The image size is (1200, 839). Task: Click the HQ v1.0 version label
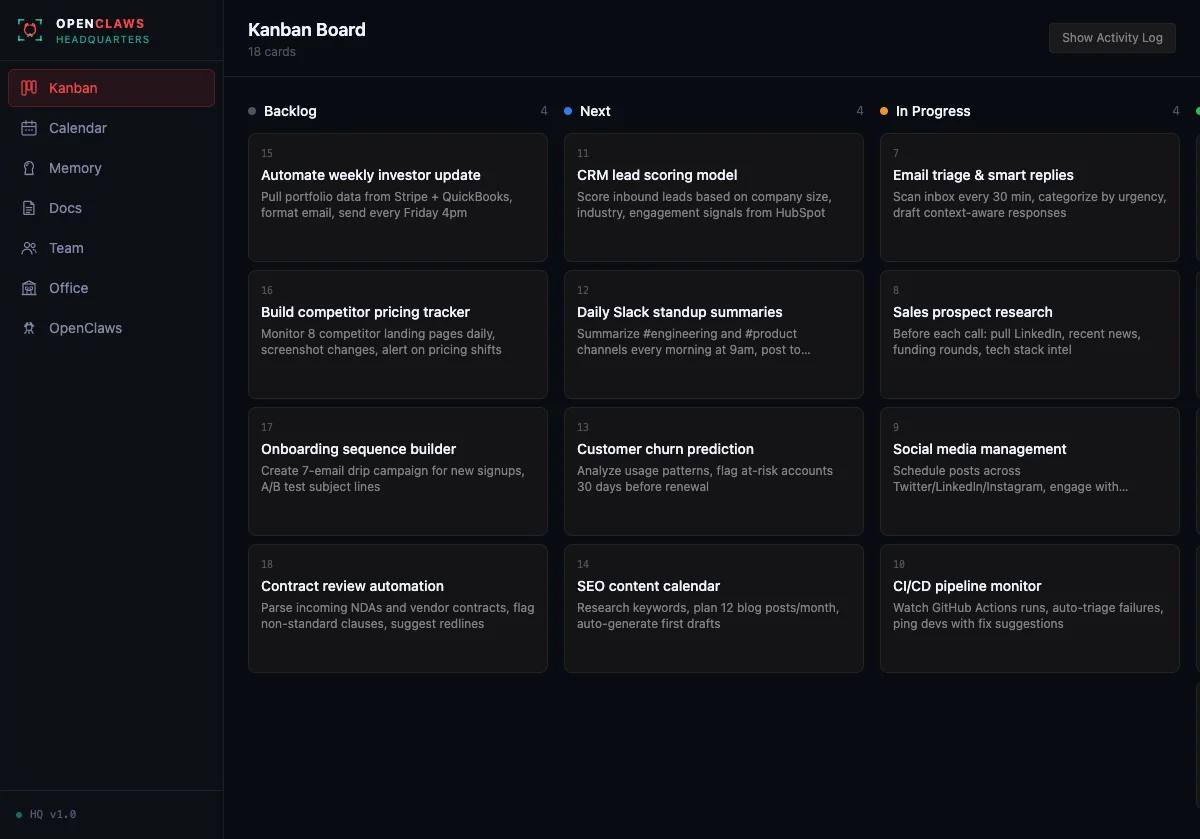pyautogui.click(x=53, y=815)
